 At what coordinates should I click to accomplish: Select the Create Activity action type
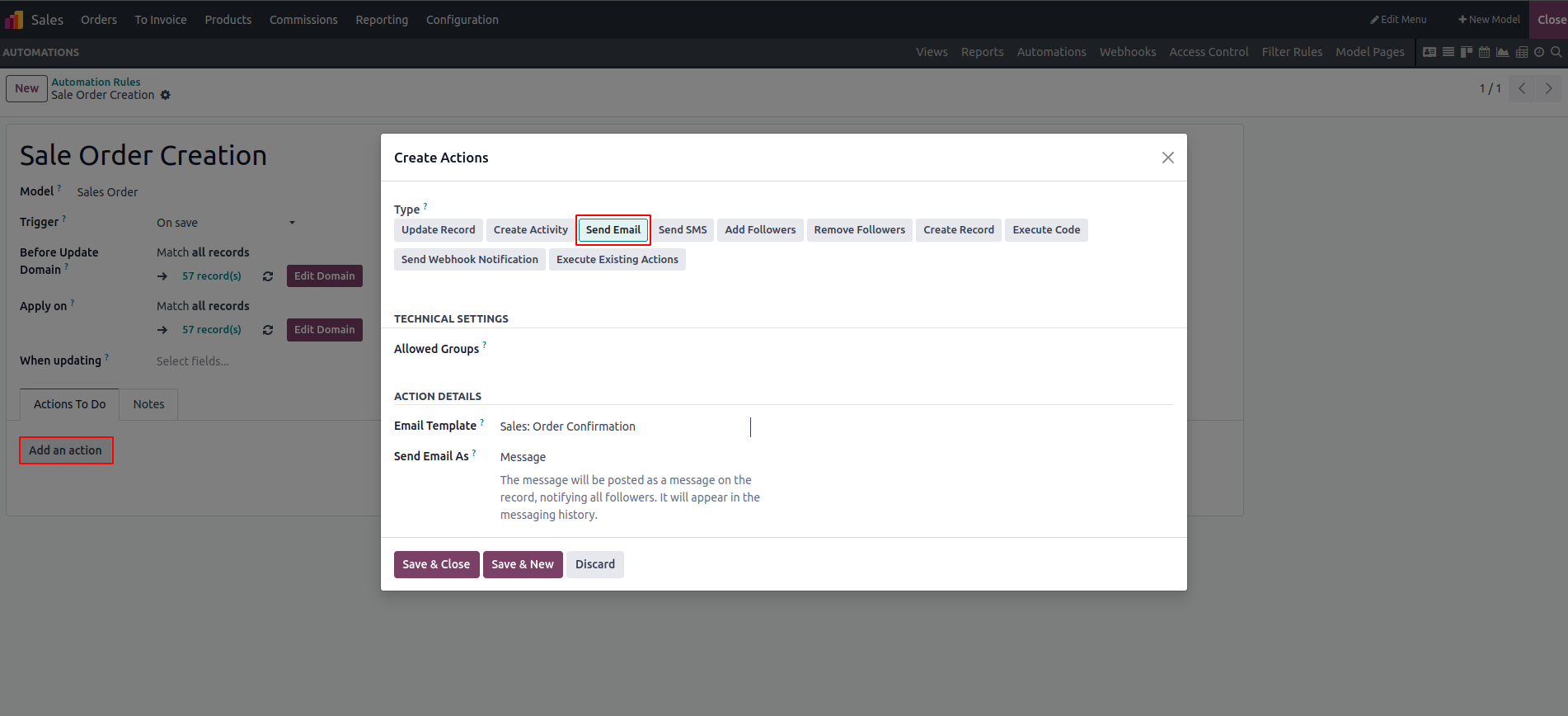[x=531, y=230]
